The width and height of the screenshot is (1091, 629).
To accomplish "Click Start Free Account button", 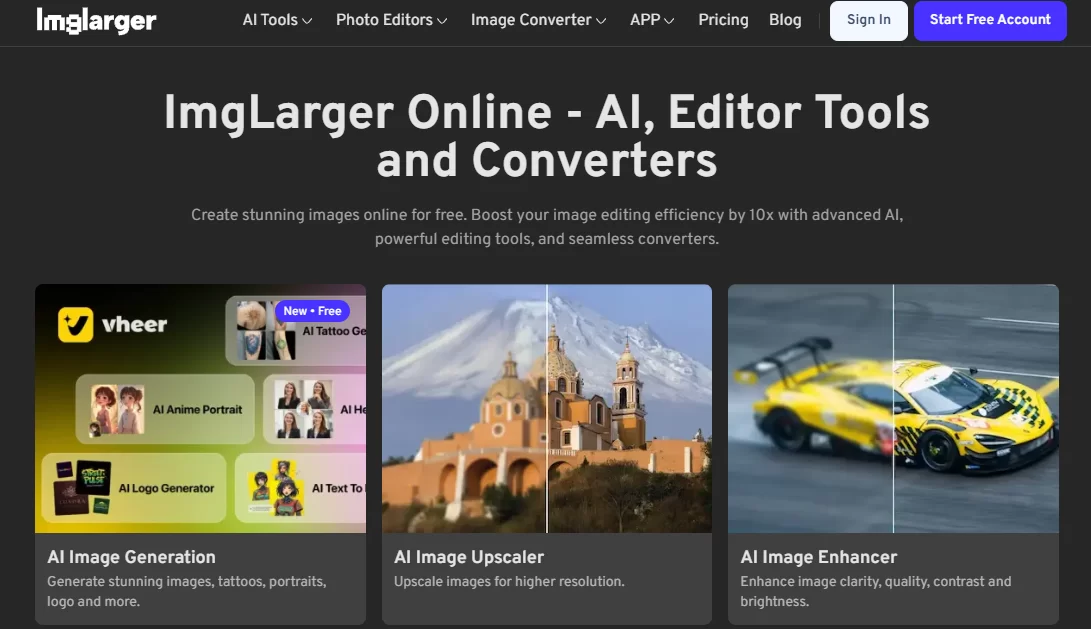I will pos(990,20).
